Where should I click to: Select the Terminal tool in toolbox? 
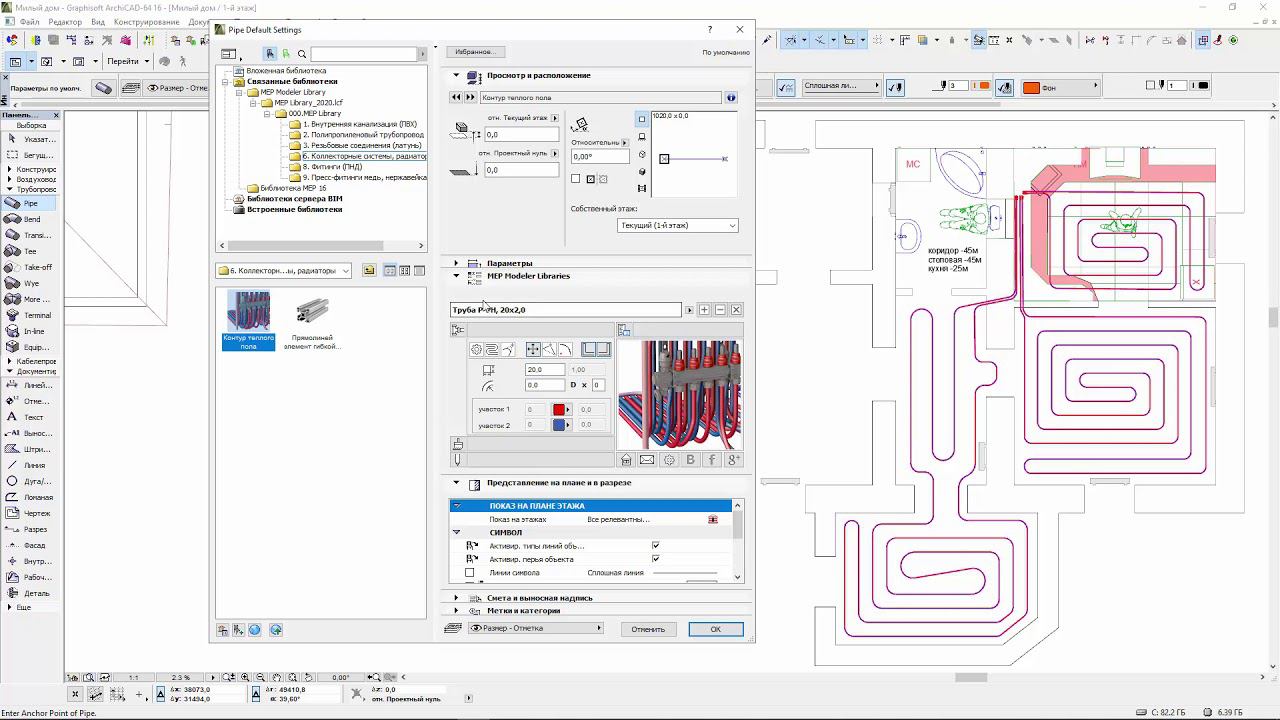click(36, 315)
